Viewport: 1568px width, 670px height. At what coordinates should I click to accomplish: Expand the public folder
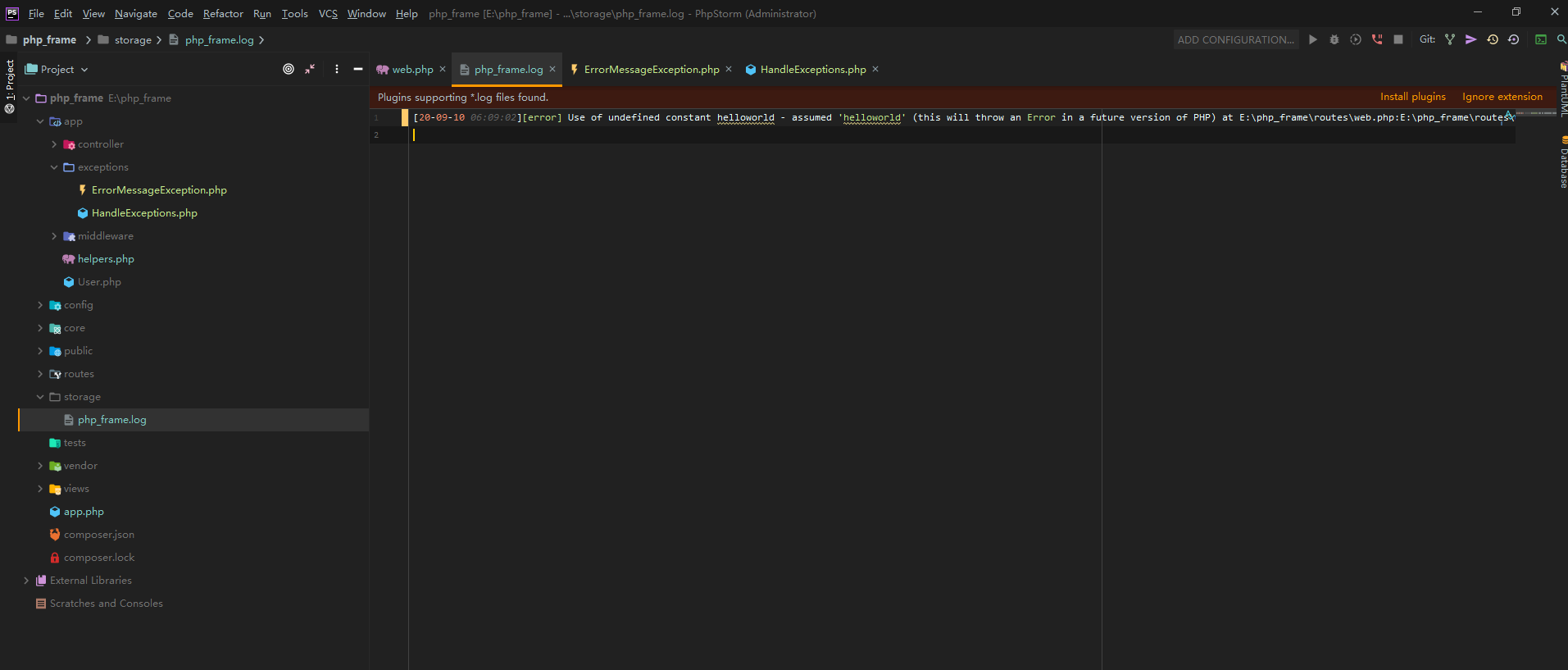click(x=40, y=351)
